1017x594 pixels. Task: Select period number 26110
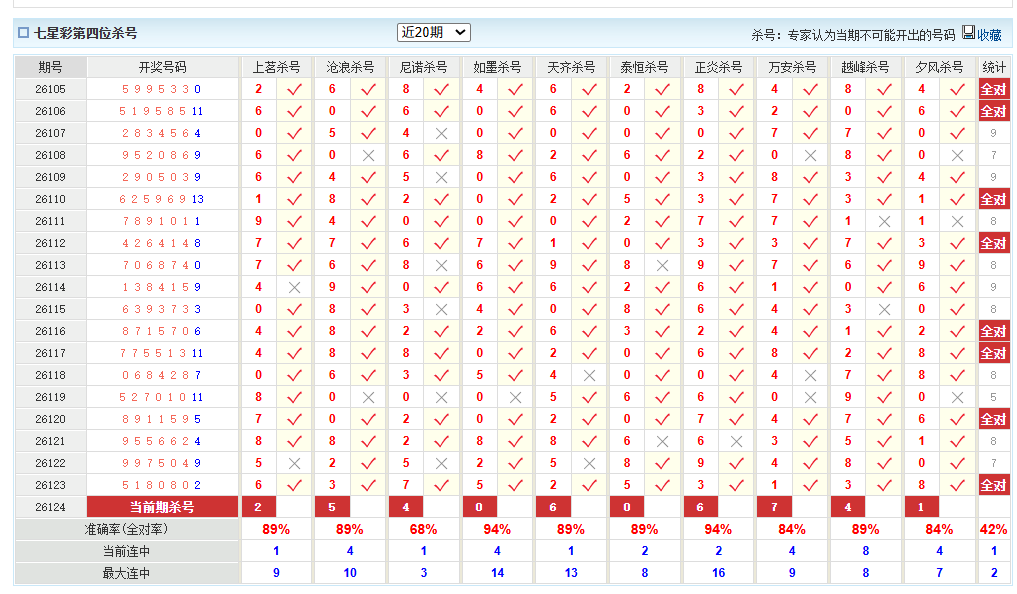coord(51,199)
